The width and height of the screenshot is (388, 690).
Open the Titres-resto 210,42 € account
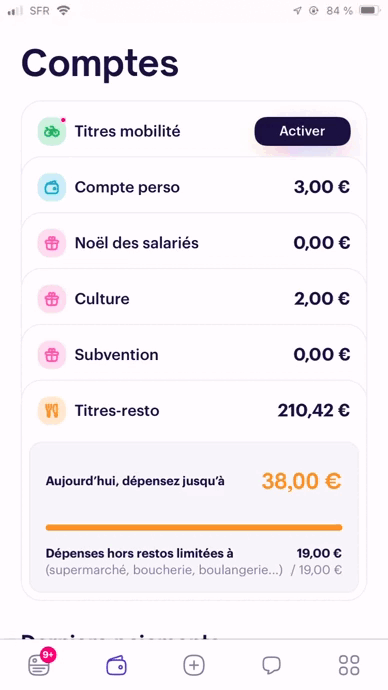pyautogui.click(x=194, y=411)
